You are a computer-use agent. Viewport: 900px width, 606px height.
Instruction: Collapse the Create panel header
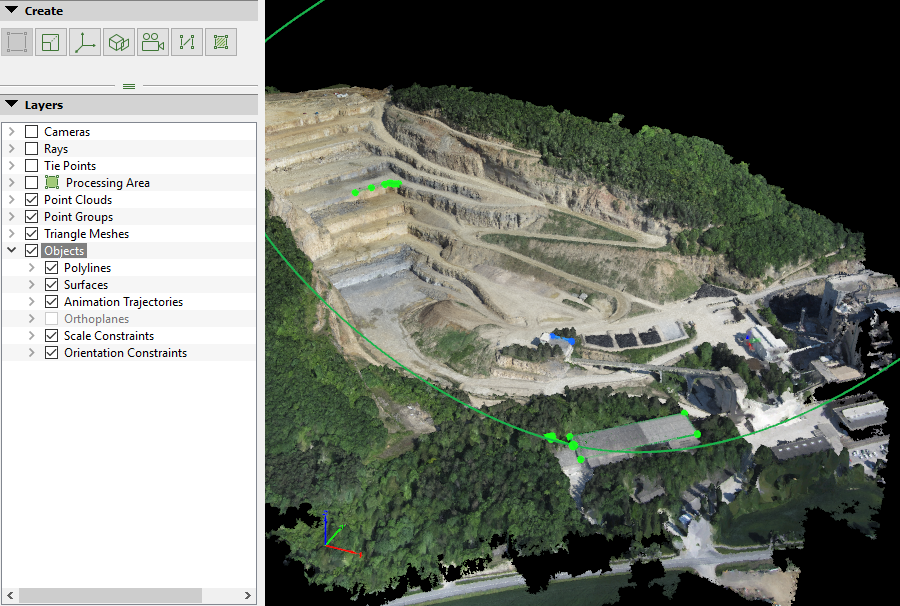(x=10, y=10)
